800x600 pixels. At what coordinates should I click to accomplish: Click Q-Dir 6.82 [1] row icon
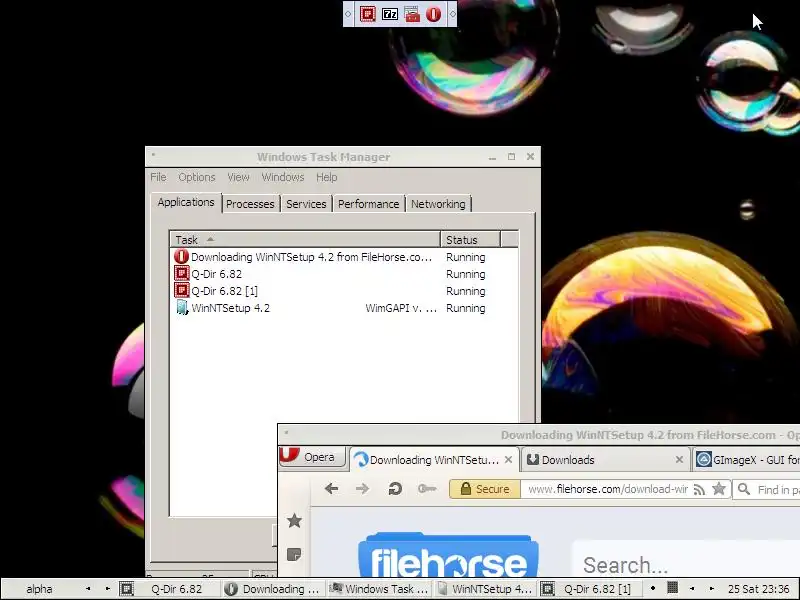coord(181,291)
